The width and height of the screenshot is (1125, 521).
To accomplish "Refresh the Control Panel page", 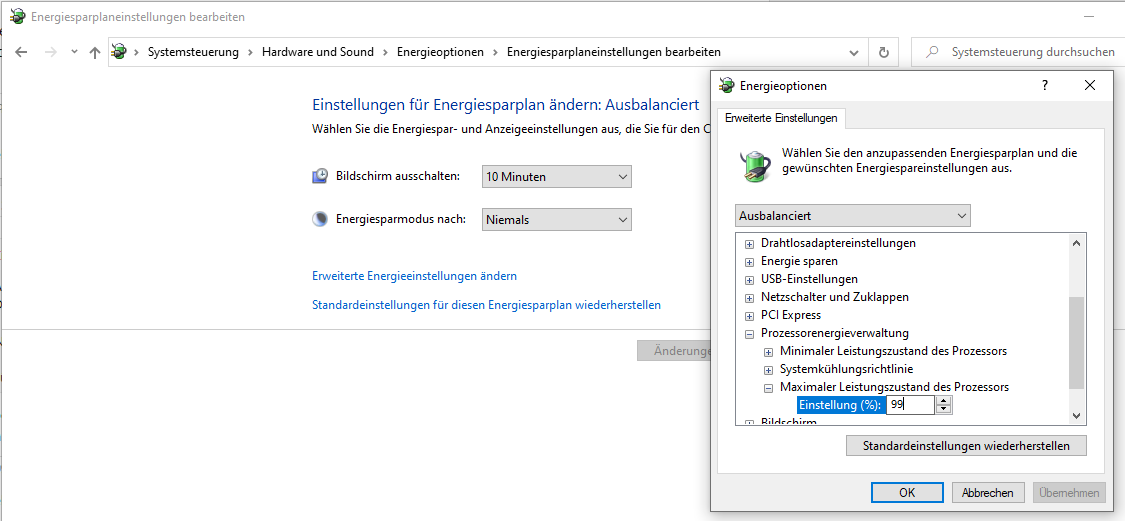I will [884, 52].
